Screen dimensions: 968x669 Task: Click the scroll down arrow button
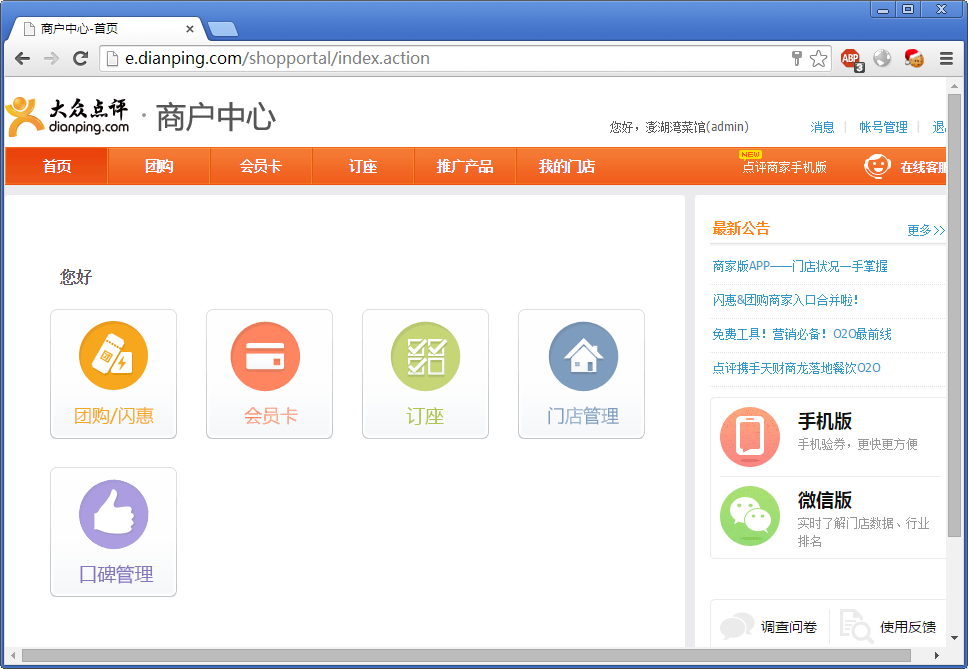(954, 638)
